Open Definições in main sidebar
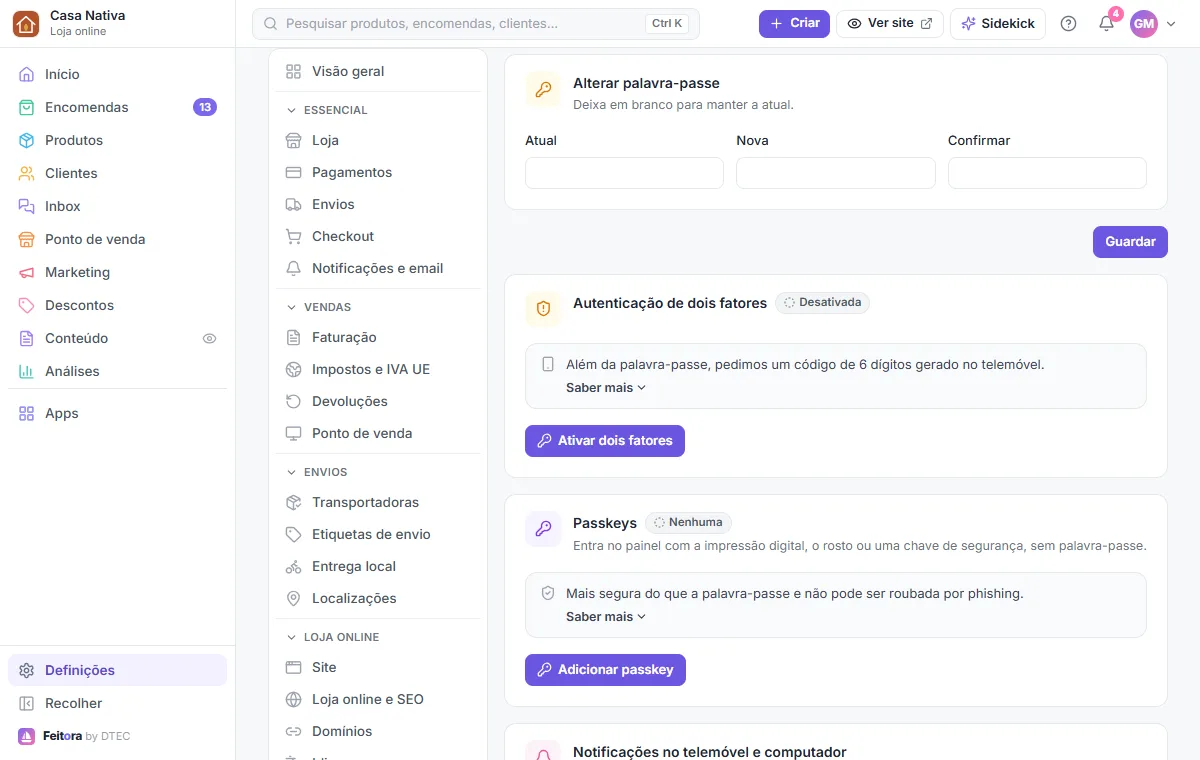This screenshot has height=760, width=1200. [x=117, y=670]
